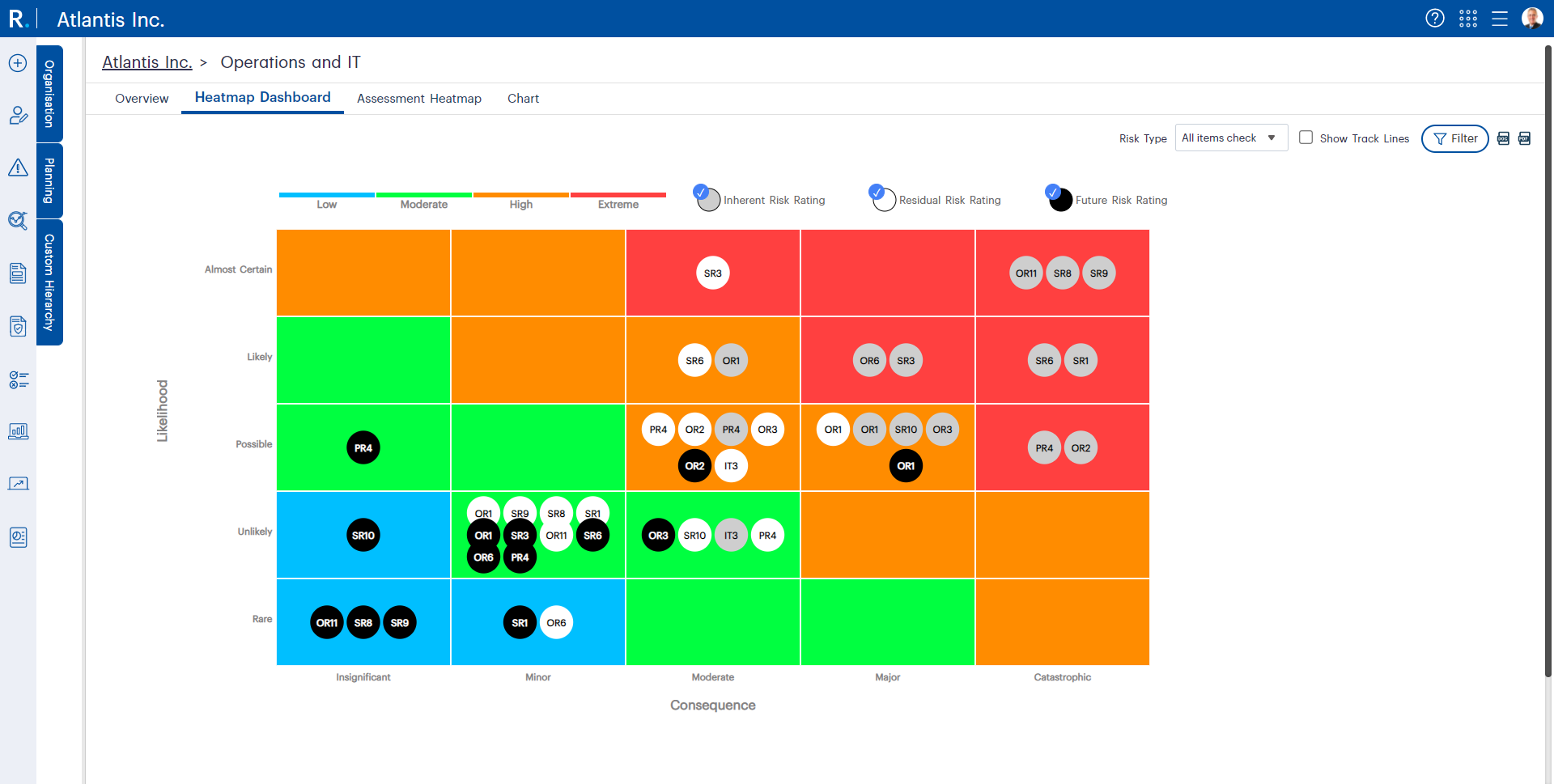
Task: Switch to the Chart tab
Action: click(x=523, y=99)
